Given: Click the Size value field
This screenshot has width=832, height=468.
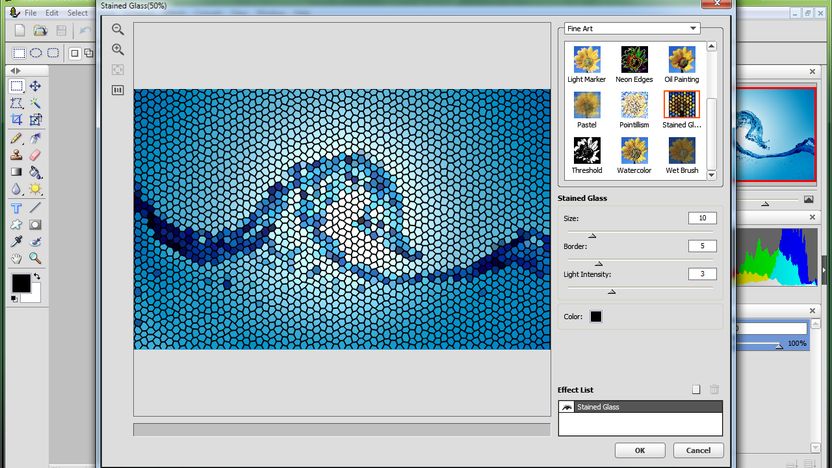Looking at the screenshot, I should click(x=702, y=218).
